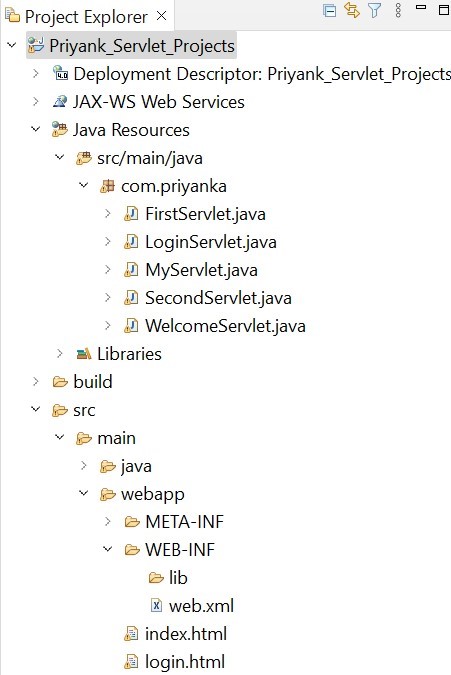Toggle Link with Editor icon

pos(352,9)
